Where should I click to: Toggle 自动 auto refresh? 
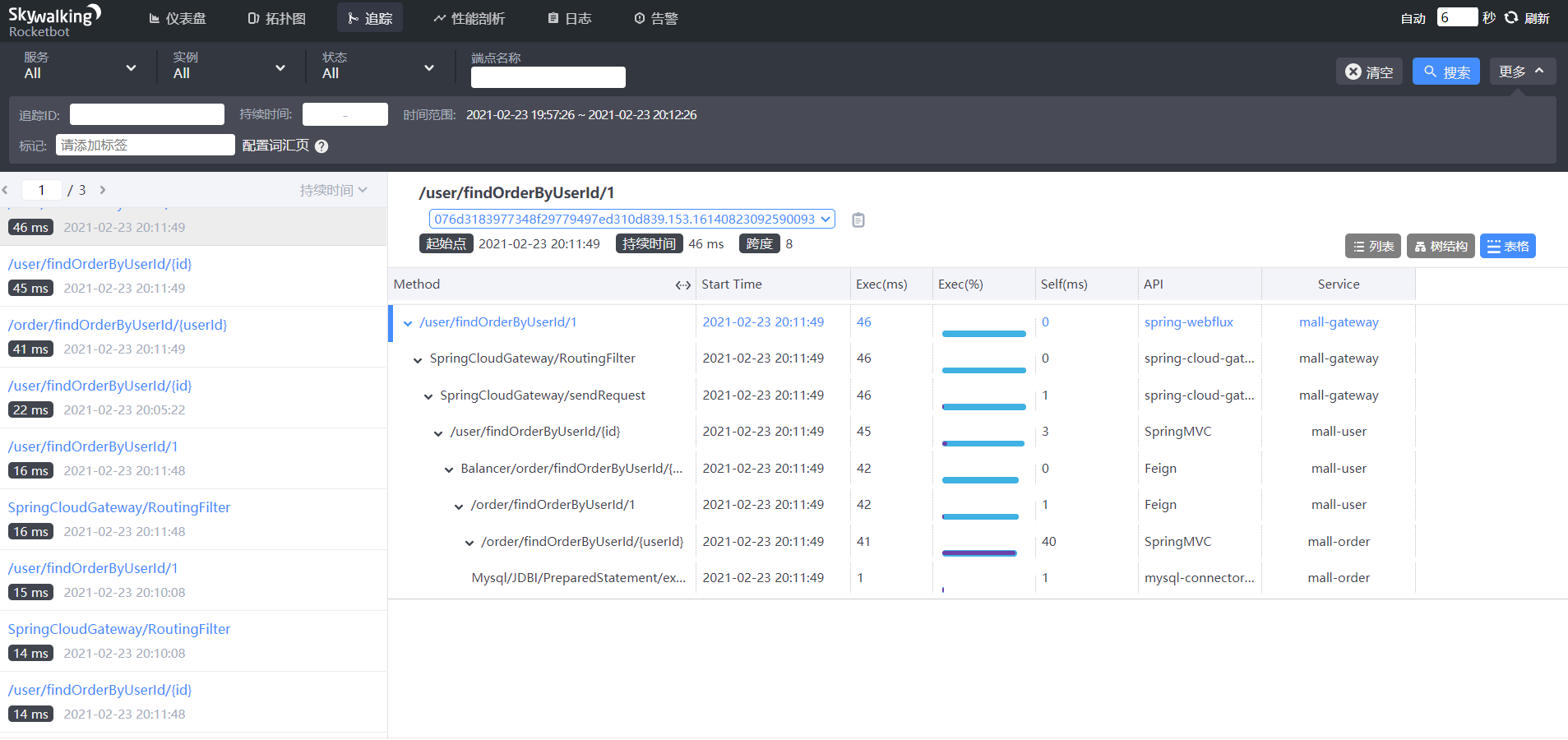pyautogui.click(x=1413, y=18)
